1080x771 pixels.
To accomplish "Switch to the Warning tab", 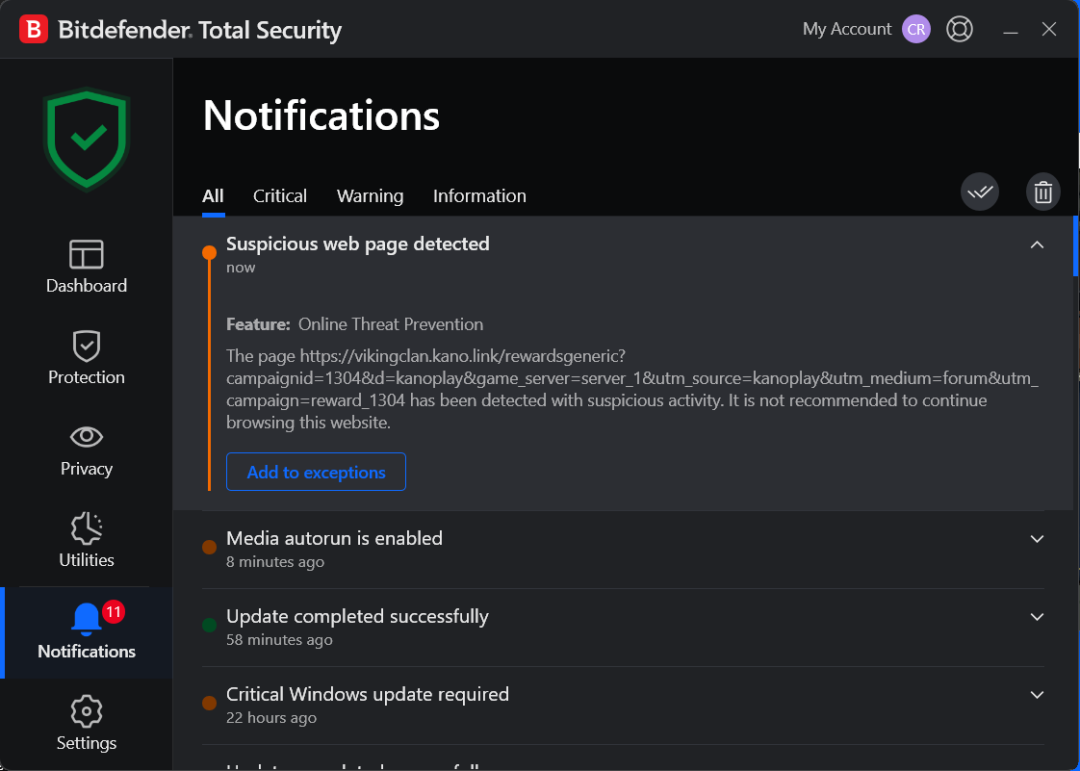I will [370, 196].
